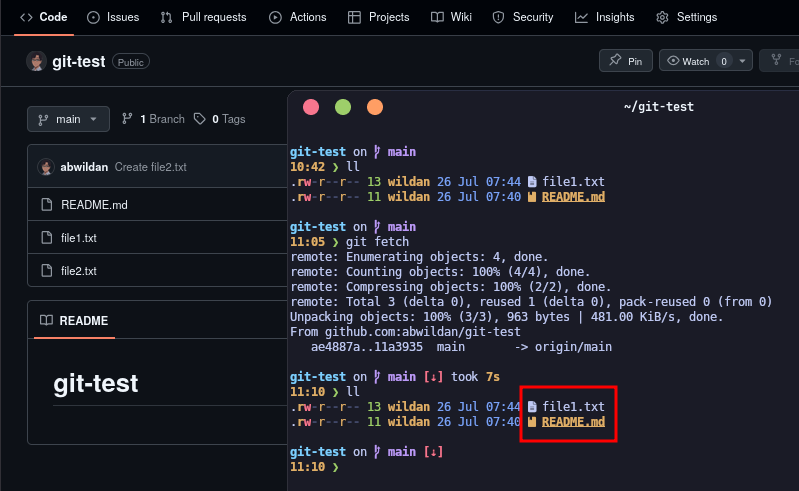
Task: Click the book icon next to README
Action: [46, 320]
